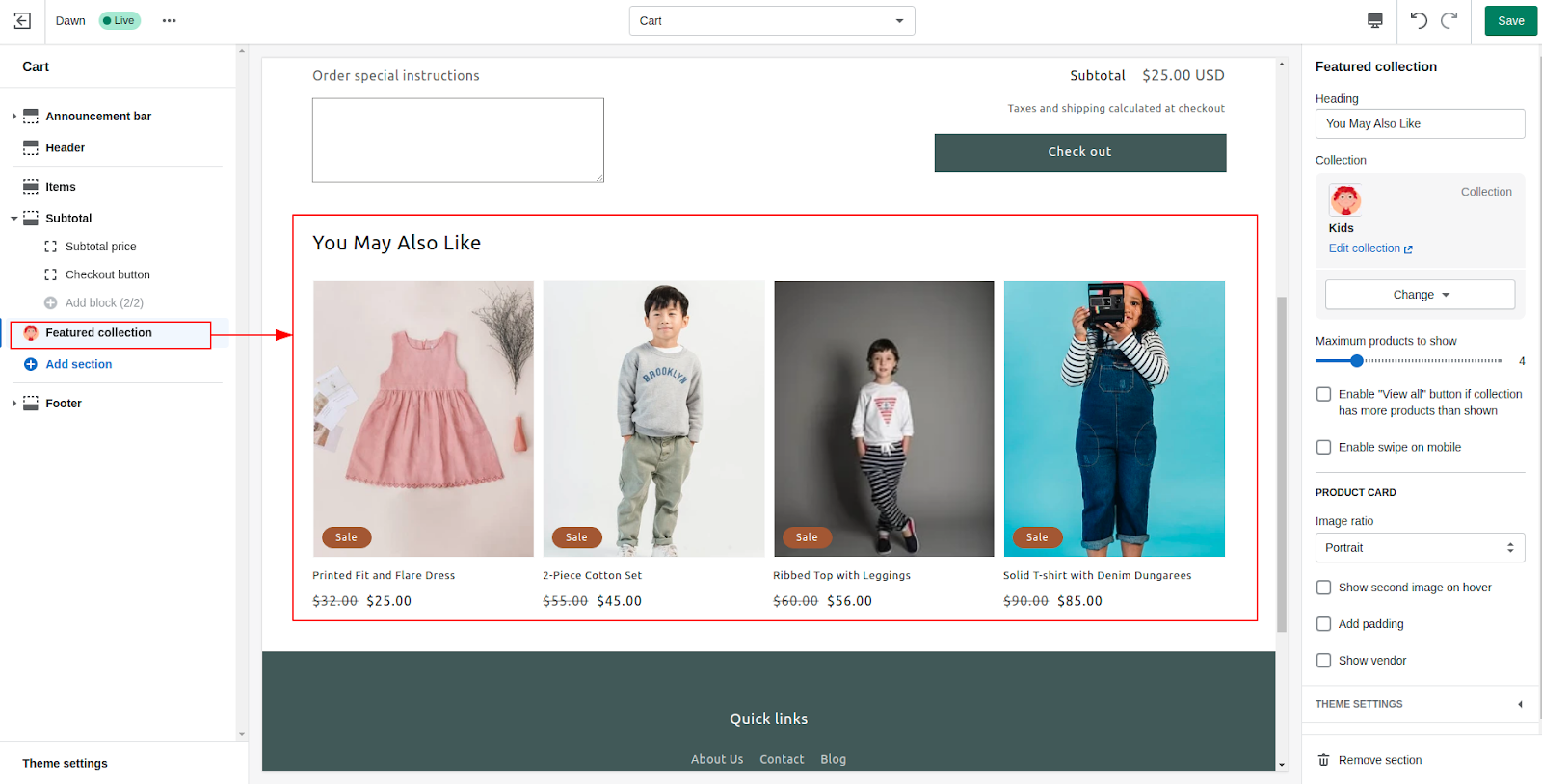Expand the Announcement bar section
Image resolution: width=1542 pixels, height=784 pixels.
click(x=13, y=117)
